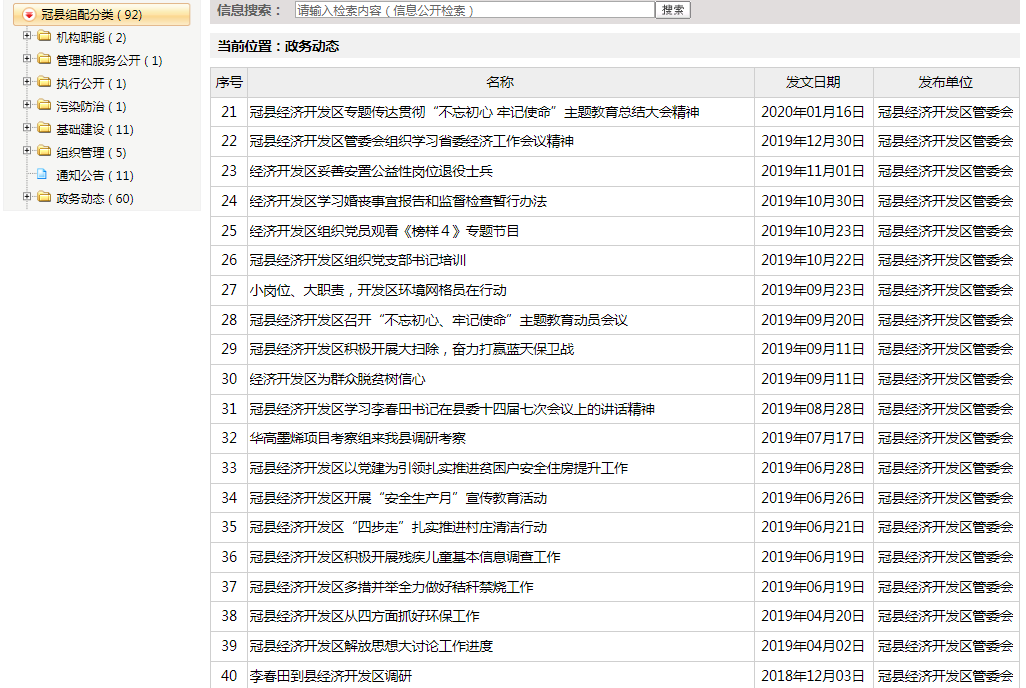The height and width of the screenshot is (688, 1026).
Task: Click the 冠县组配分类 (92) header
Action: tap(101, 14)
